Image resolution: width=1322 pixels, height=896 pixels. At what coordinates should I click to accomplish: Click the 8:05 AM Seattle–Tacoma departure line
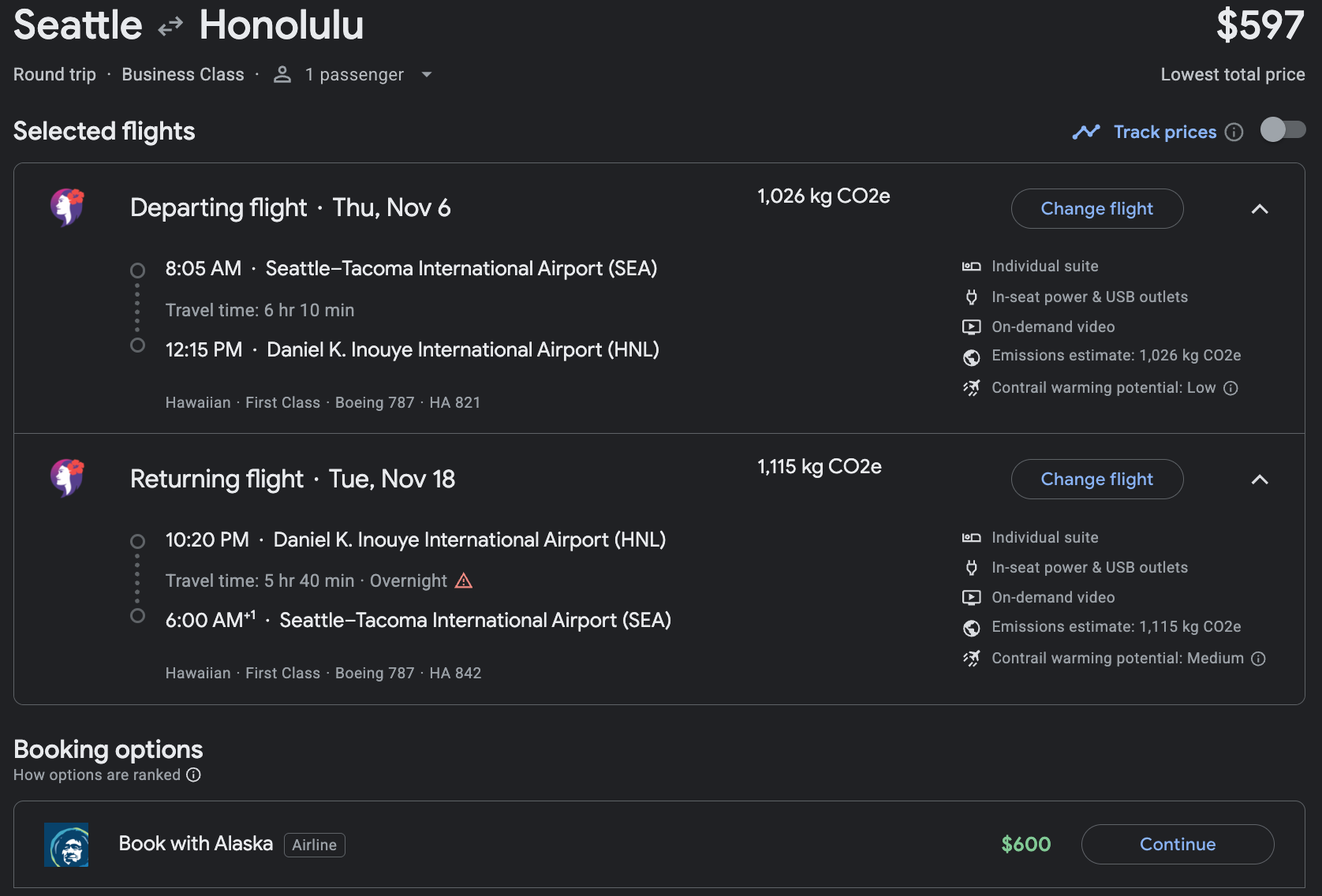411,268
